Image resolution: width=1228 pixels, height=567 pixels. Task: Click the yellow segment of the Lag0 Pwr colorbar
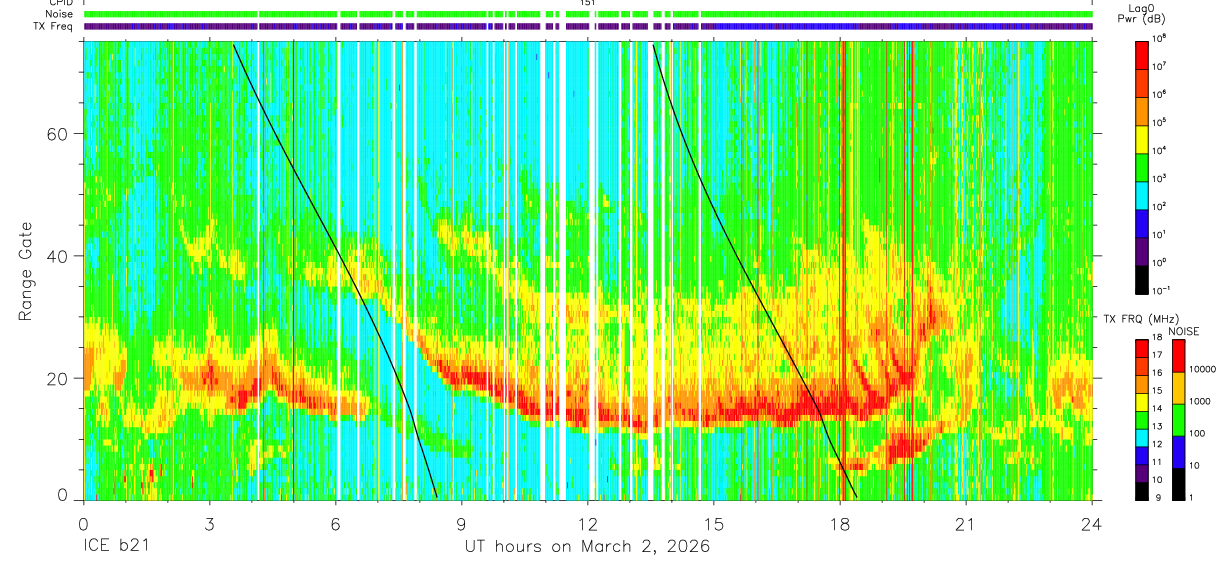[1142, 140]
